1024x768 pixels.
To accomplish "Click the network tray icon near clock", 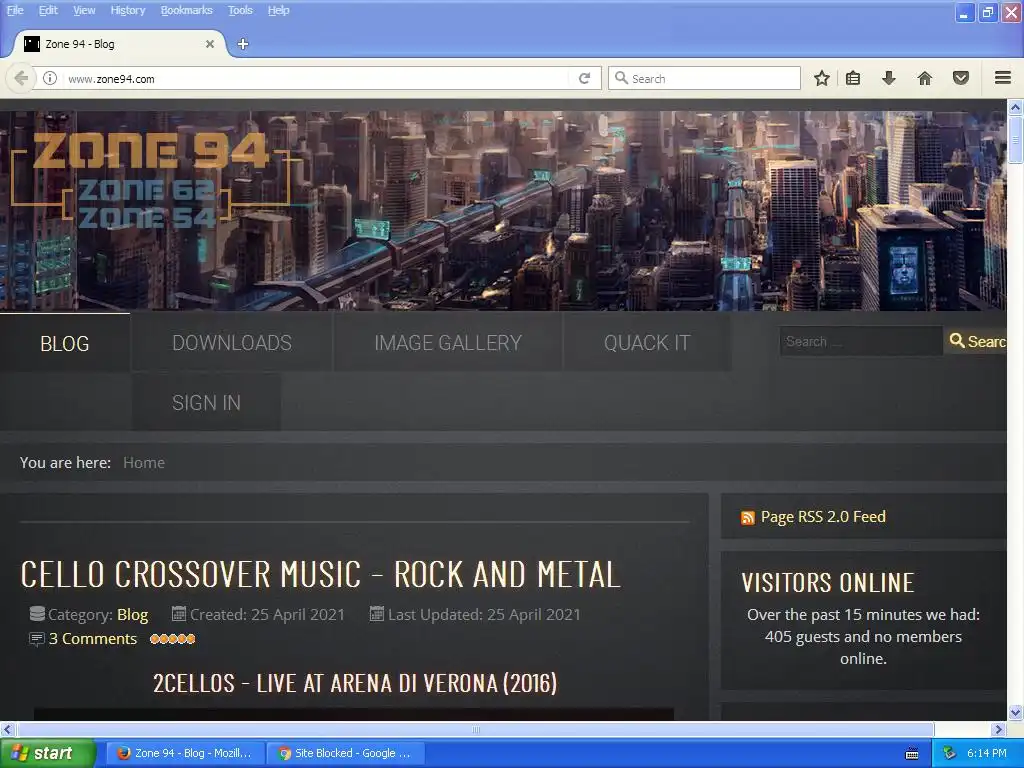I will pos(950,753).
